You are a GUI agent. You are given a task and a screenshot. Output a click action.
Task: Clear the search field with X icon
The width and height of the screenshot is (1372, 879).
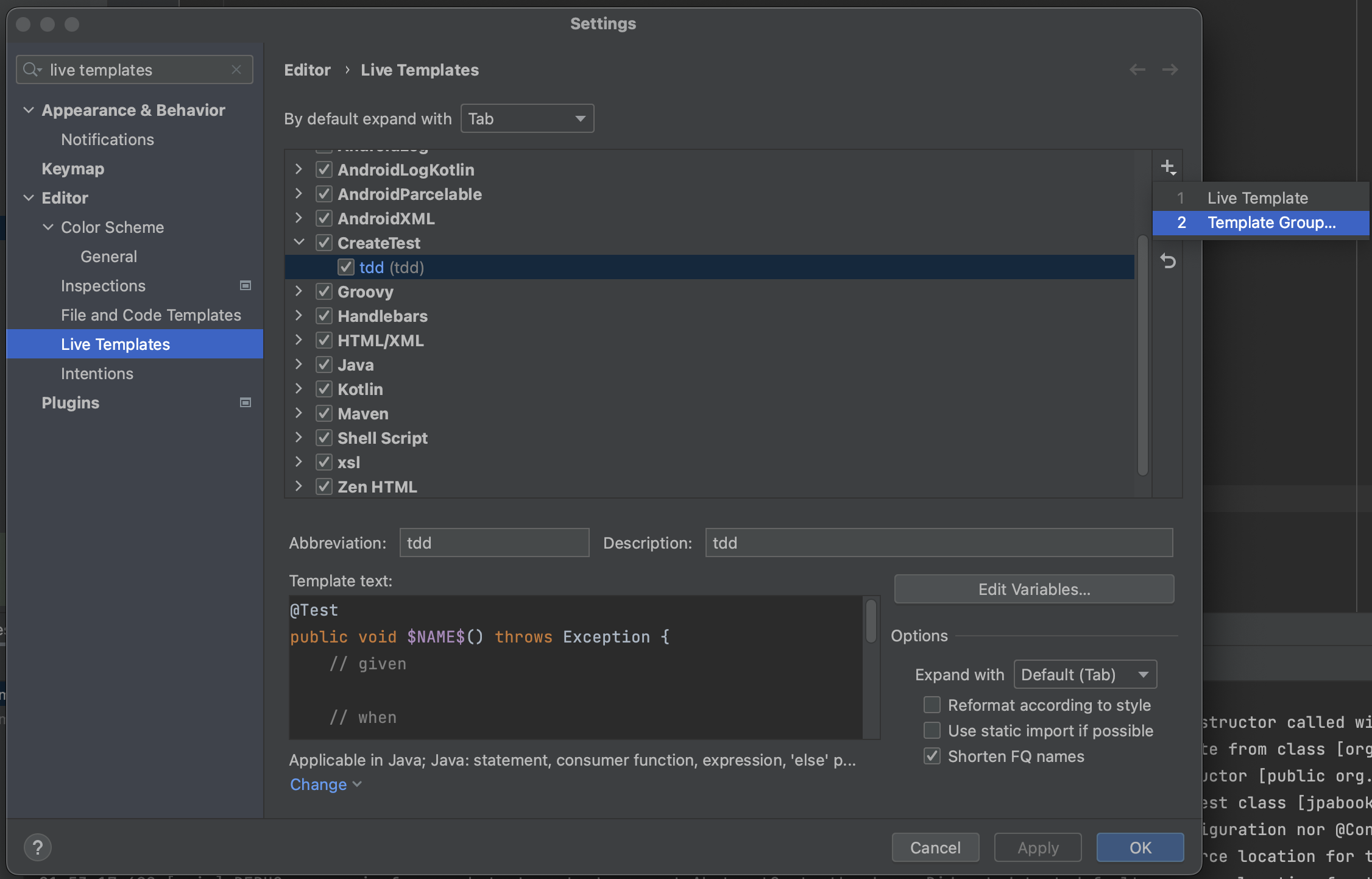(236, 70)
